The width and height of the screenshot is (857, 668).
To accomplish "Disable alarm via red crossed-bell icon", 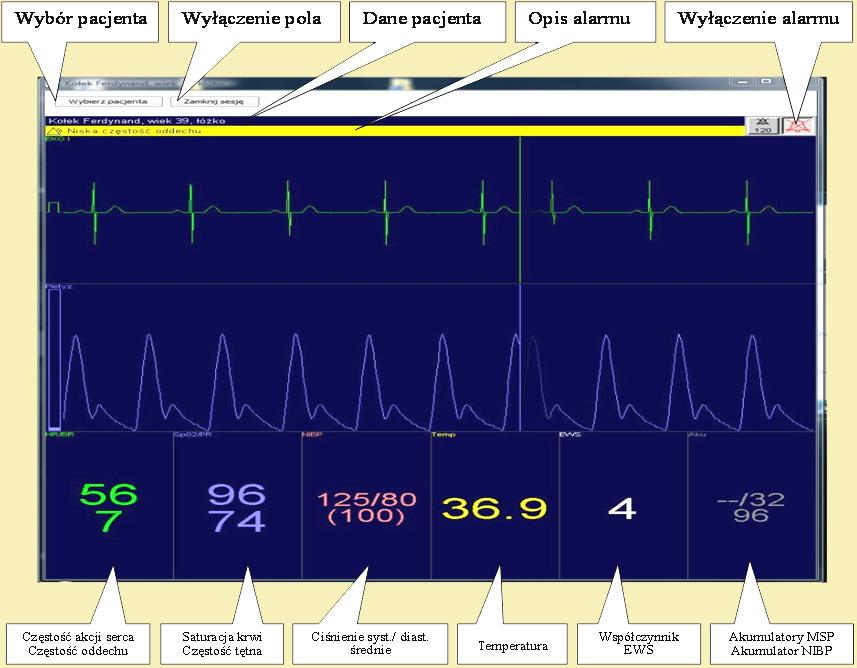I will (798, 125).
